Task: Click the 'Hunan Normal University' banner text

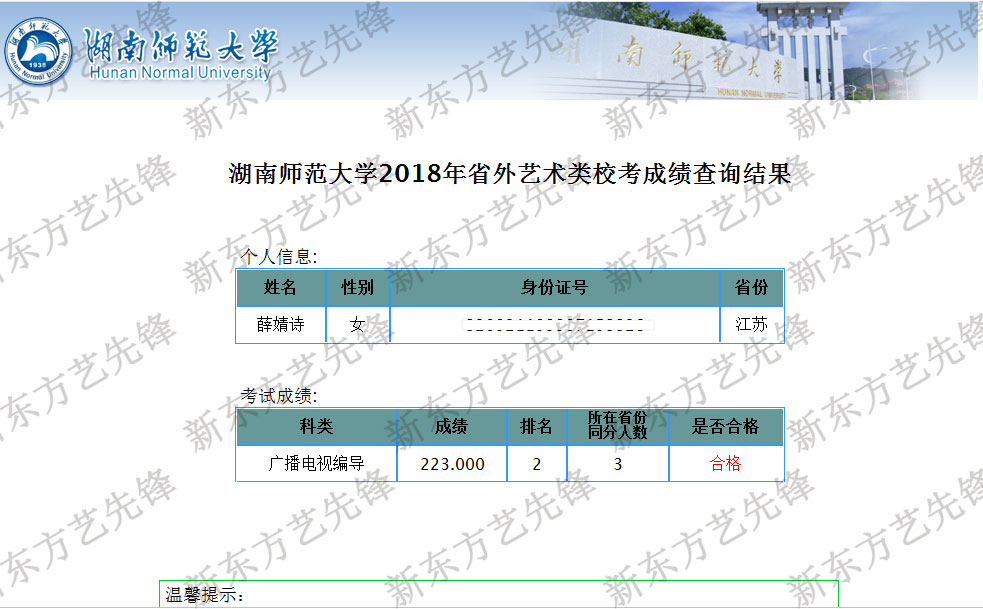Action: 180,73
